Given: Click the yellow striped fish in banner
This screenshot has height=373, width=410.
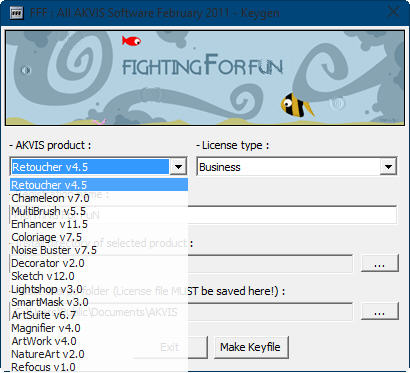Looking at the screenshot, I should coord(297,105).
